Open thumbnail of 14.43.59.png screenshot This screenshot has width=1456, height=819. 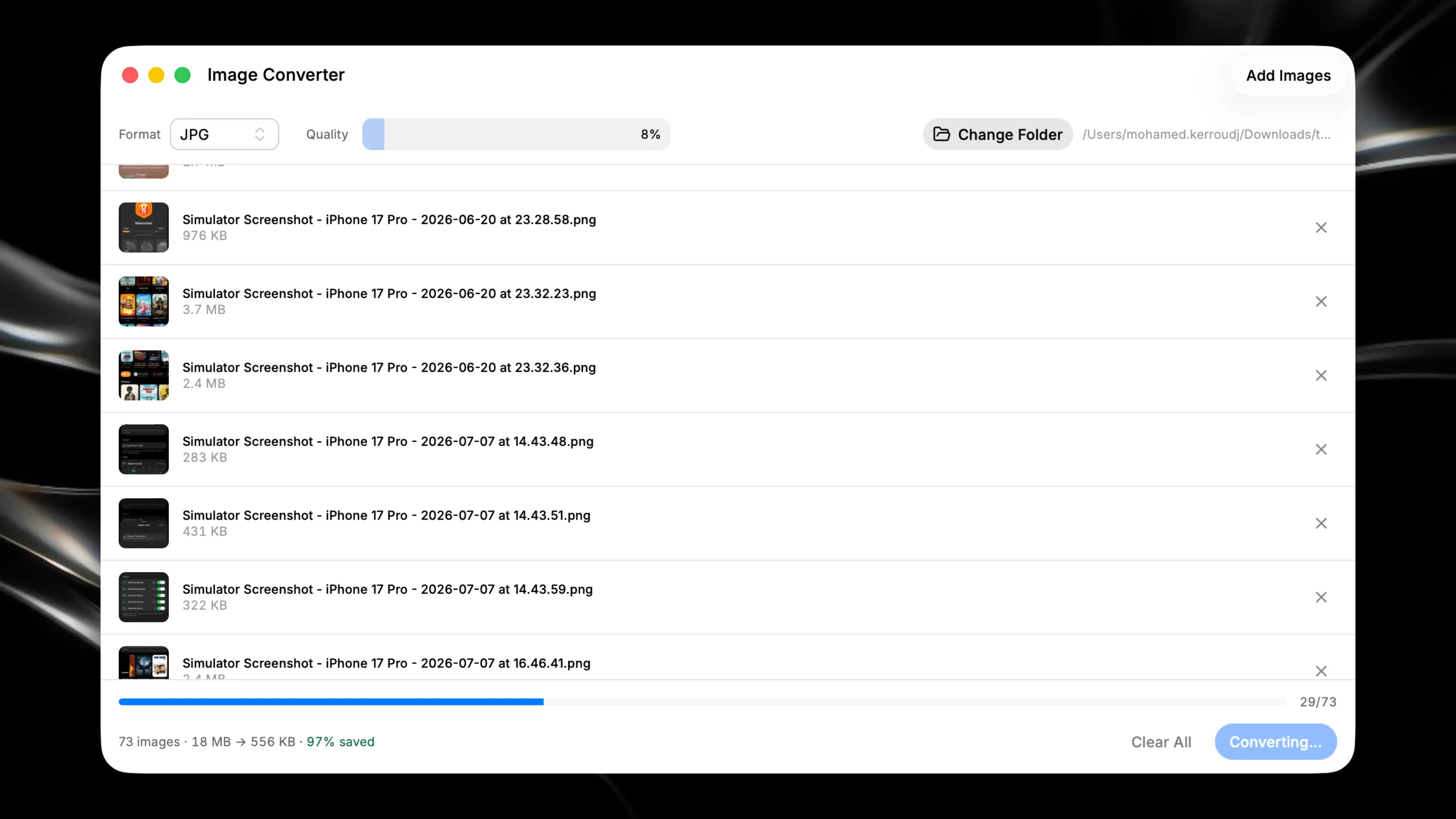coord(144,597)
